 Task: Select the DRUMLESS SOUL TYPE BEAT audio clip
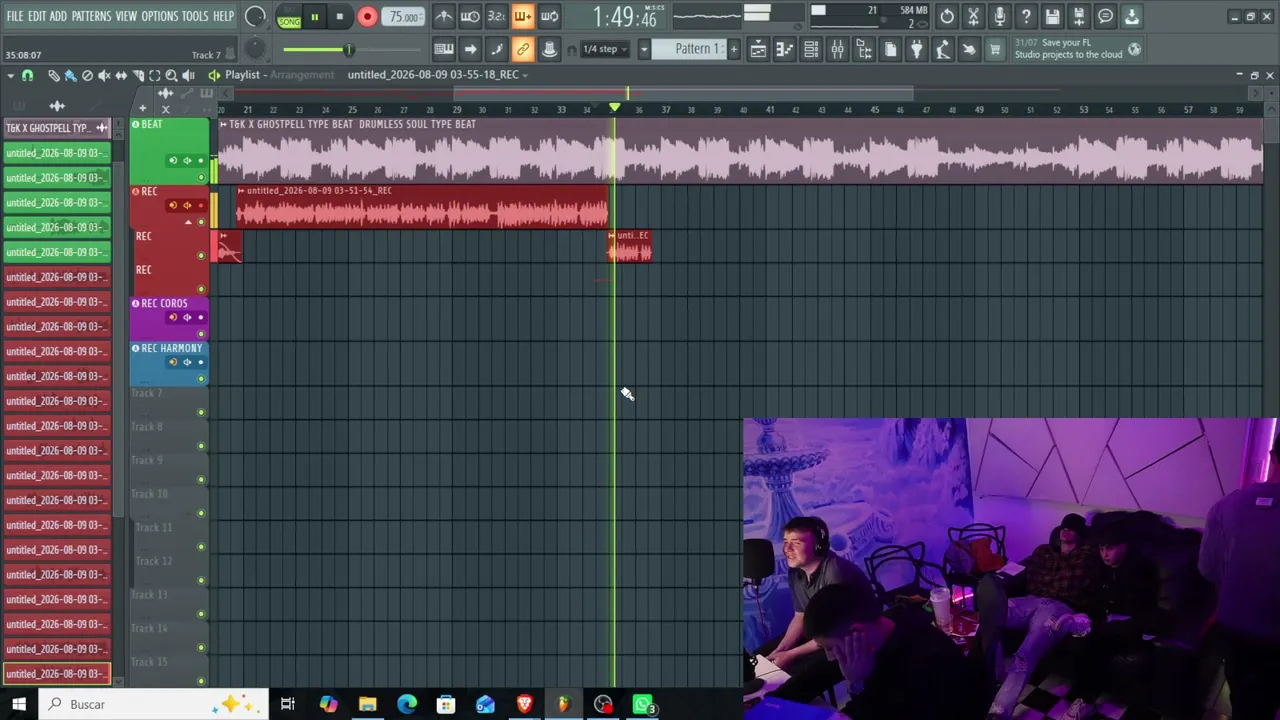click(x=740, y=150)
